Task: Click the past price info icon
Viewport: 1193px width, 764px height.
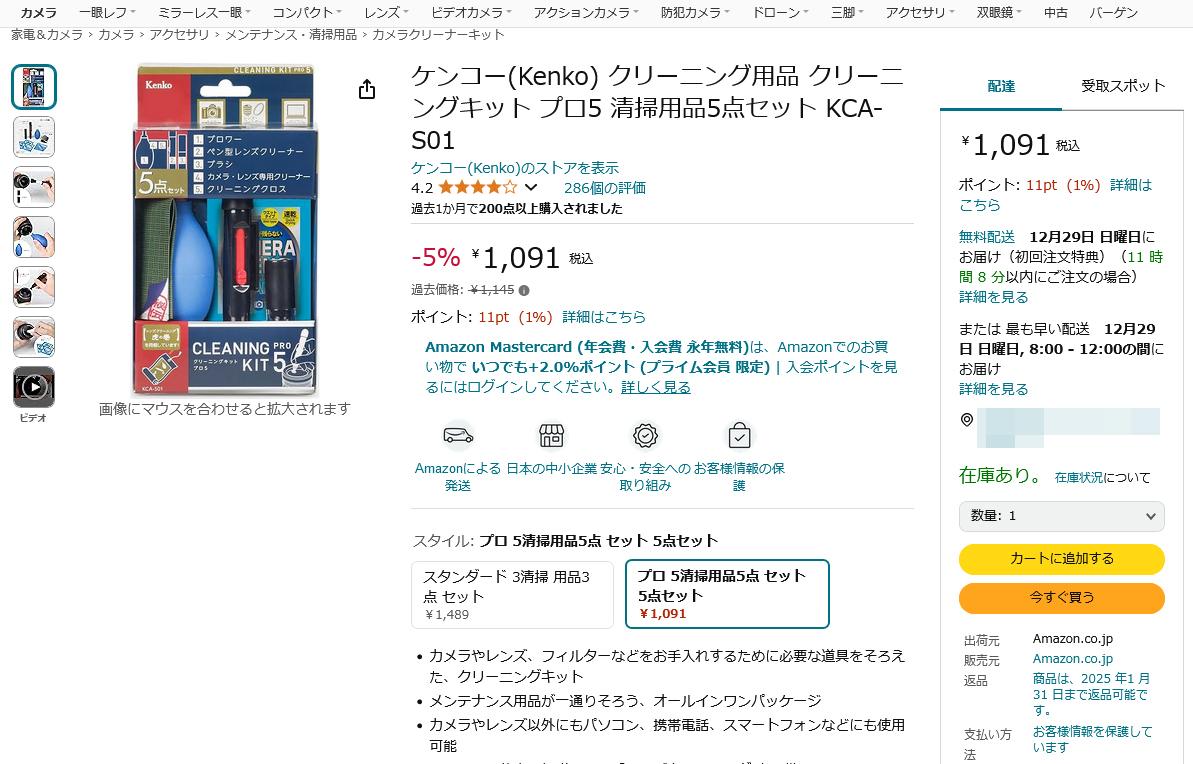Action: [523, 290]
